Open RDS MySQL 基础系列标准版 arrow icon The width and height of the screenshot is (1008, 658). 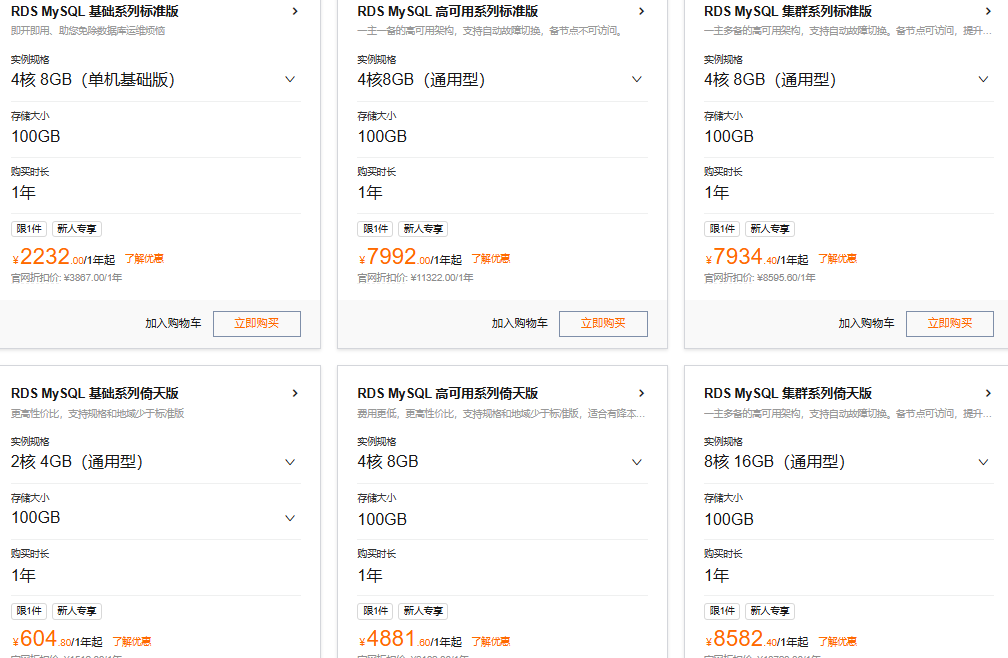tap(295, 12)
